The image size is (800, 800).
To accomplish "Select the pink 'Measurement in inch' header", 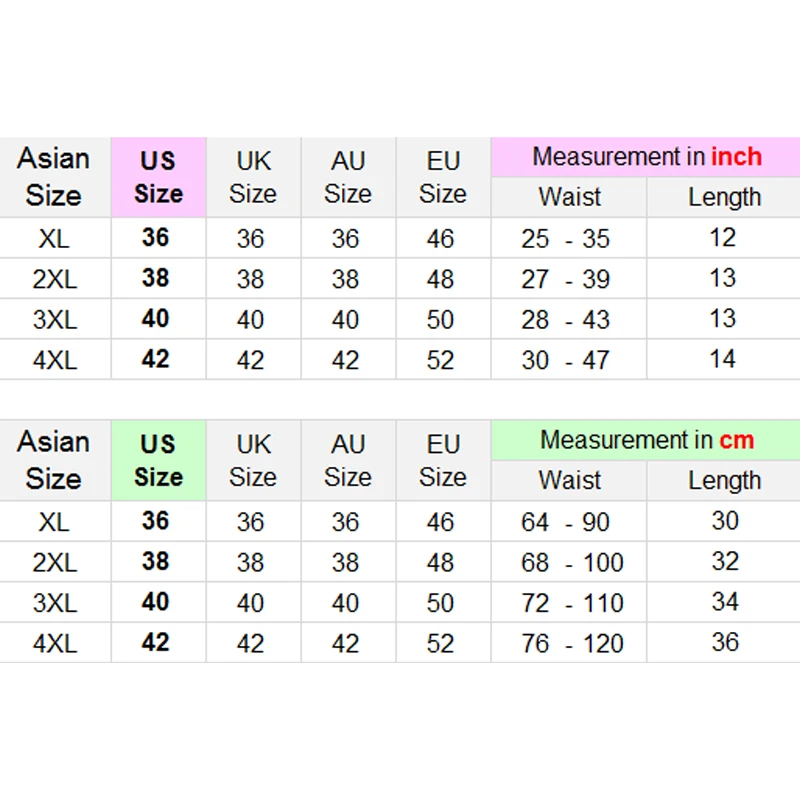I will tap(646, 157).
